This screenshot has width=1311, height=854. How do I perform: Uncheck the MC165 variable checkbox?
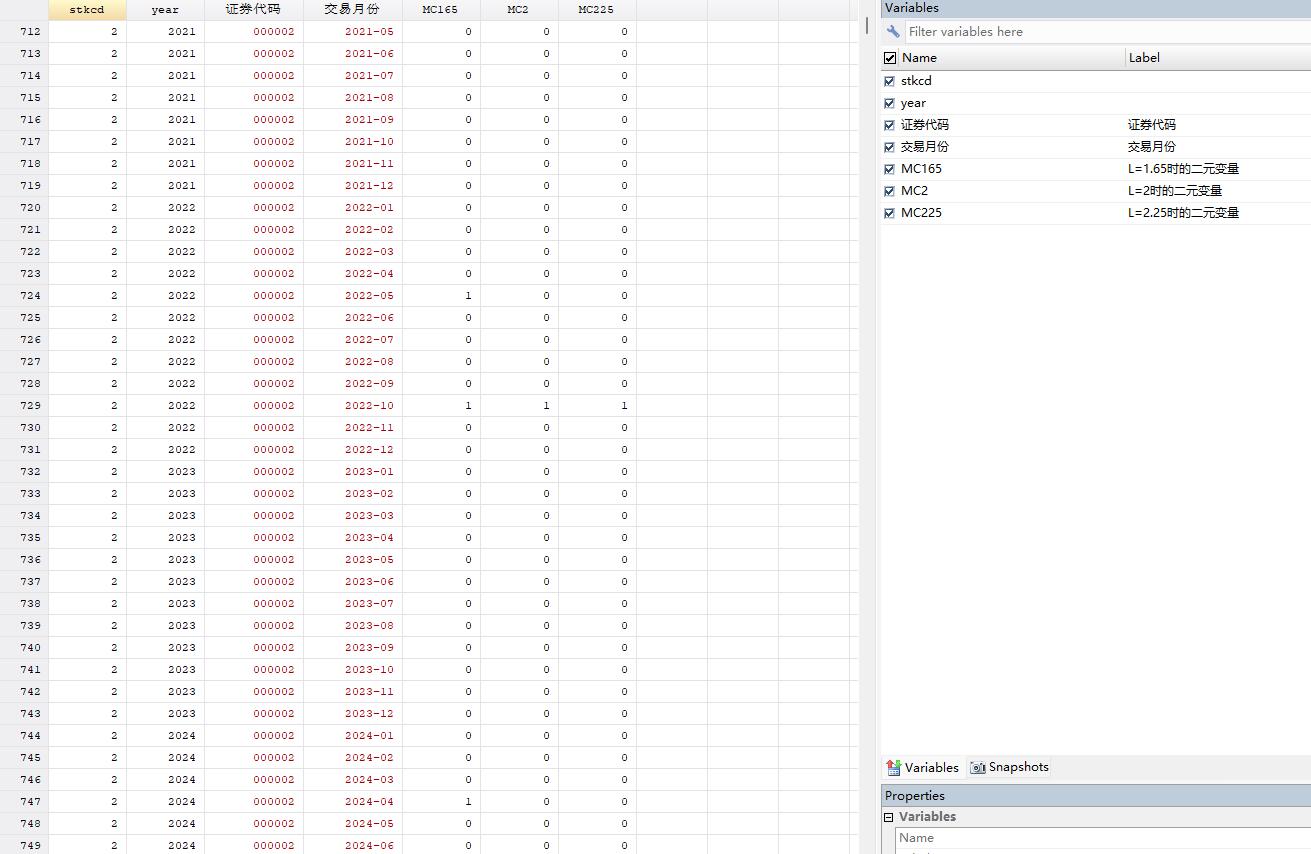[x=890, y=169]
